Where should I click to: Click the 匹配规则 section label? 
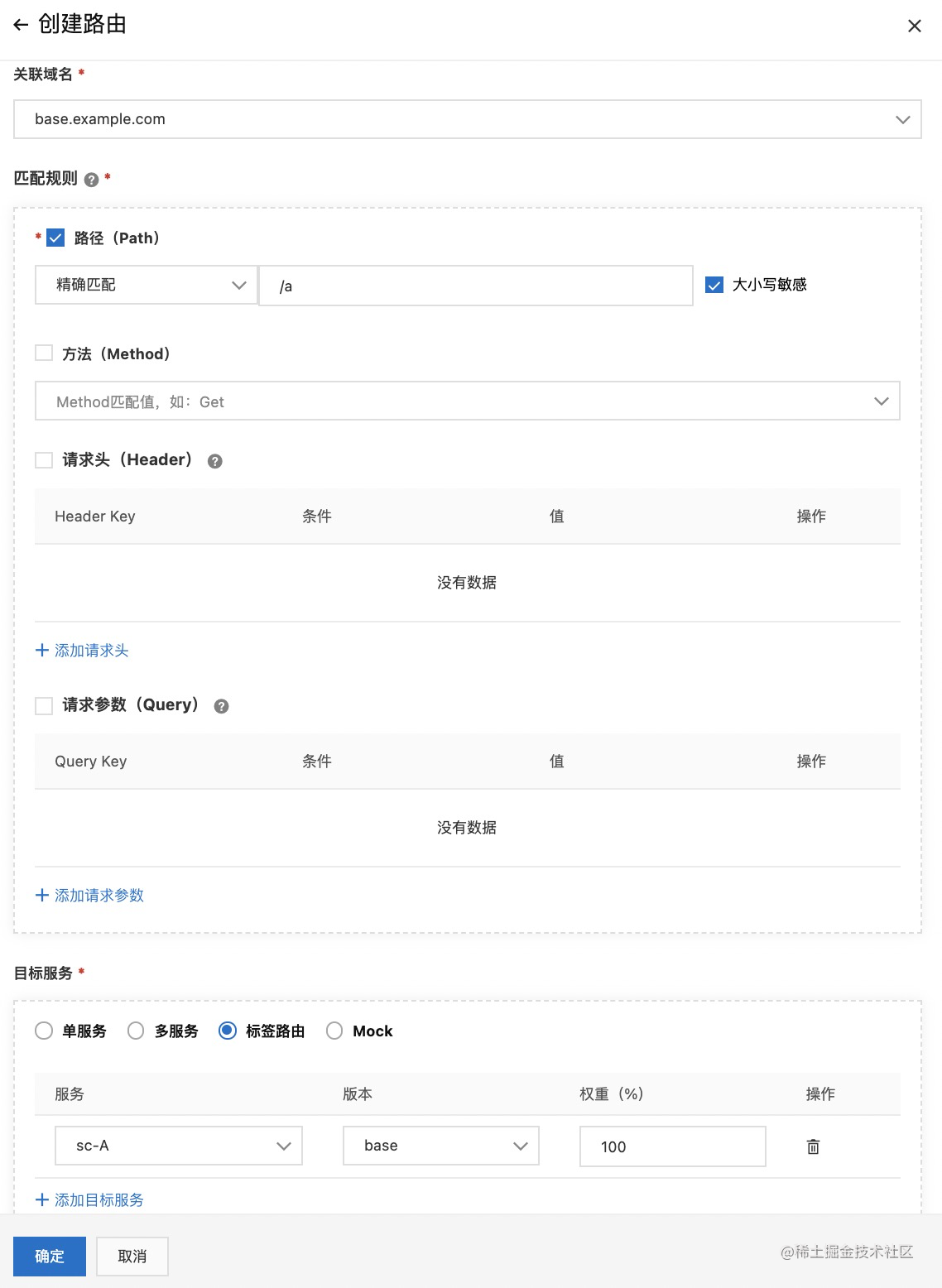coord(46,179)
